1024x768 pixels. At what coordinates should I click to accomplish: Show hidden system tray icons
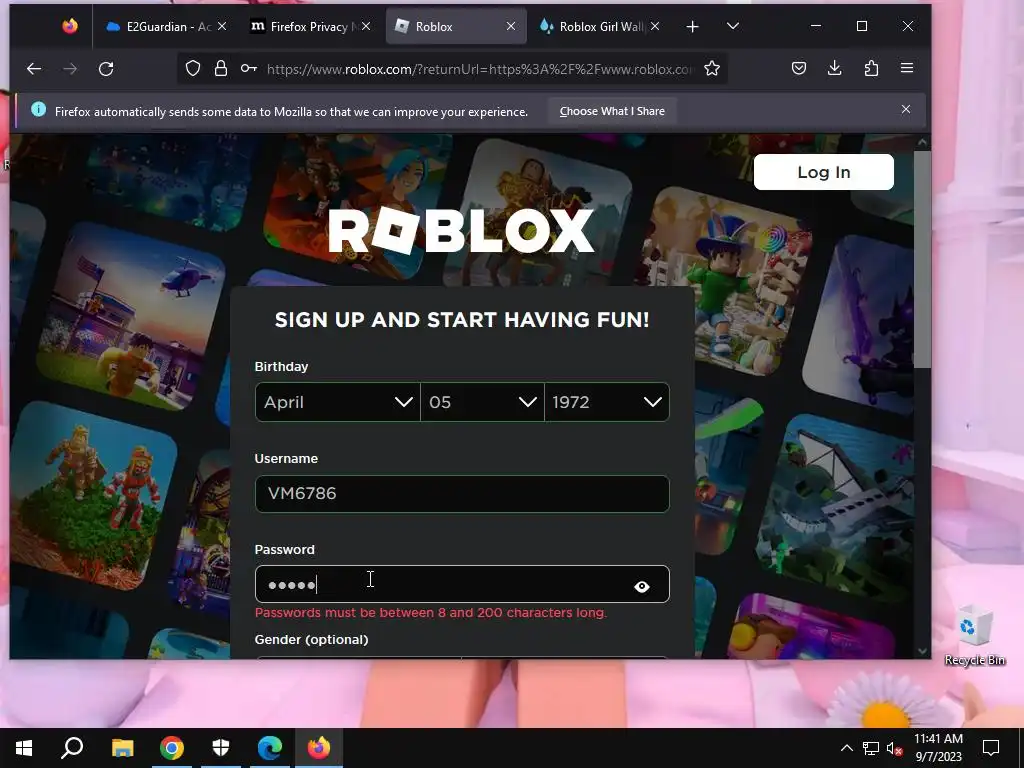click(x=846, y=748)
